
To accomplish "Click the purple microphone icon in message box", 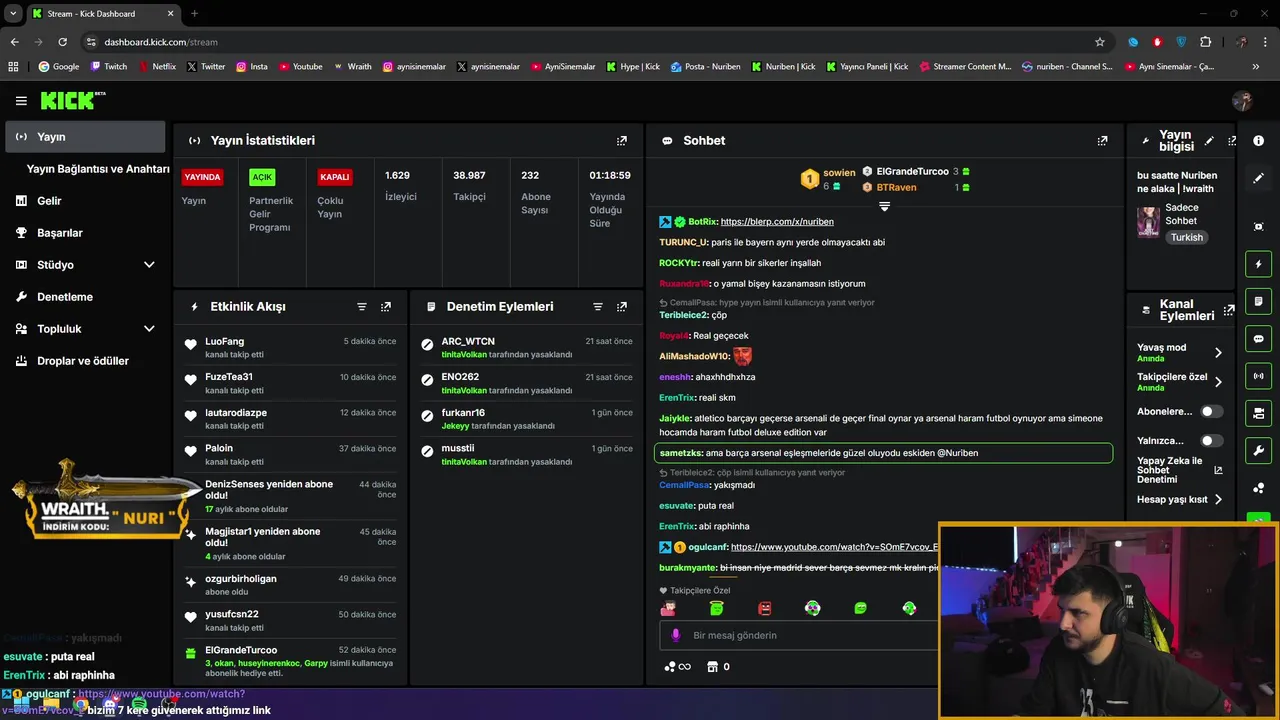I will tap(676, 635).
